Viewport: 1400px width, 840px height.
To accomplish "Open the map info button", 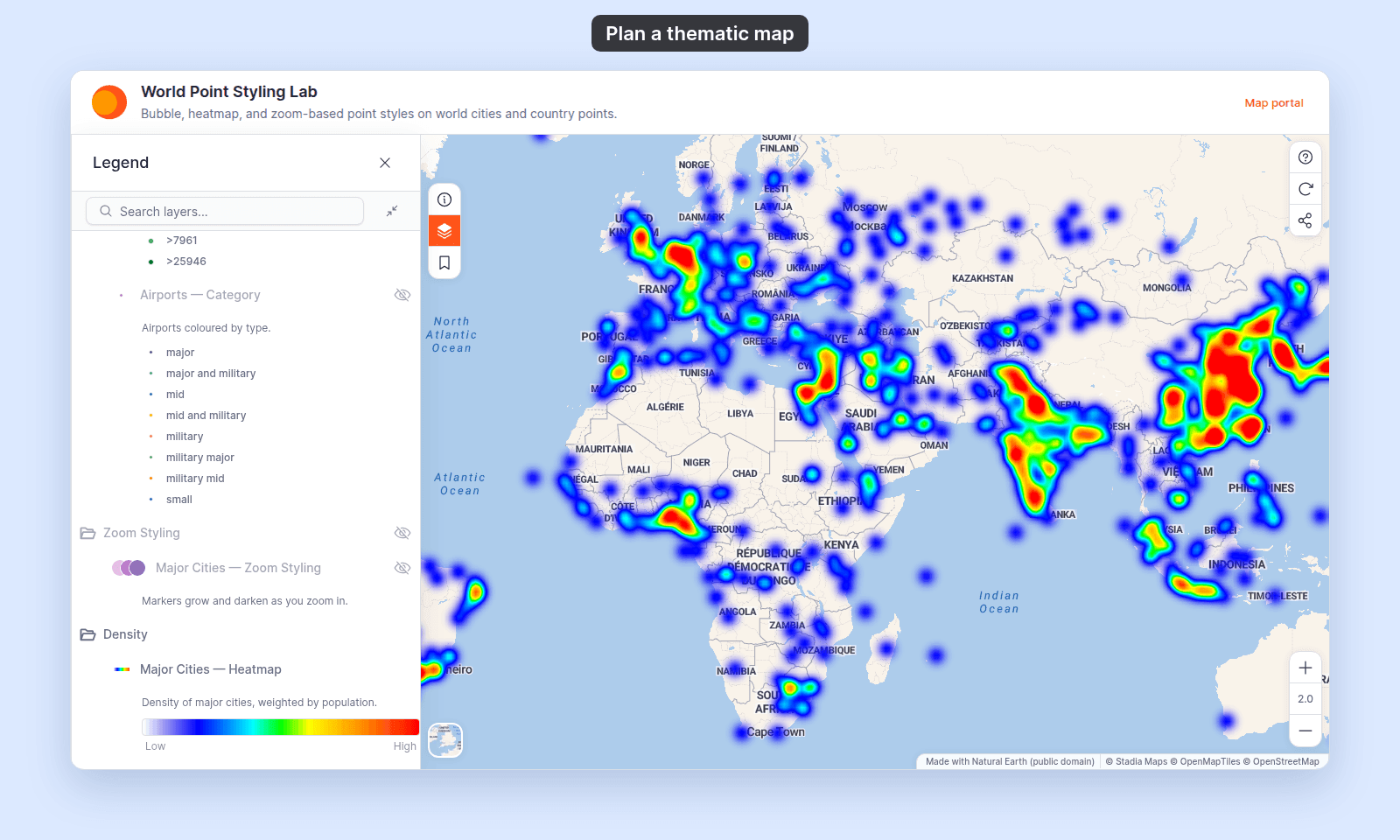I will [x=444, y=199].
